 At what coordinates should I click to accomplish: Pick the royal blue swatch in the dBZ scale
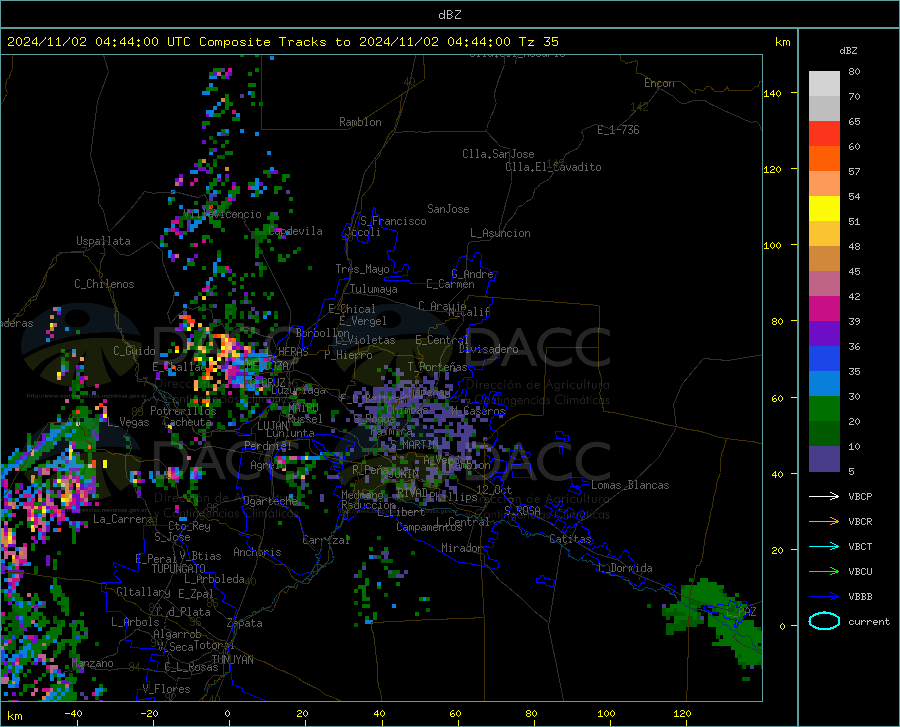tap(824, 359)
